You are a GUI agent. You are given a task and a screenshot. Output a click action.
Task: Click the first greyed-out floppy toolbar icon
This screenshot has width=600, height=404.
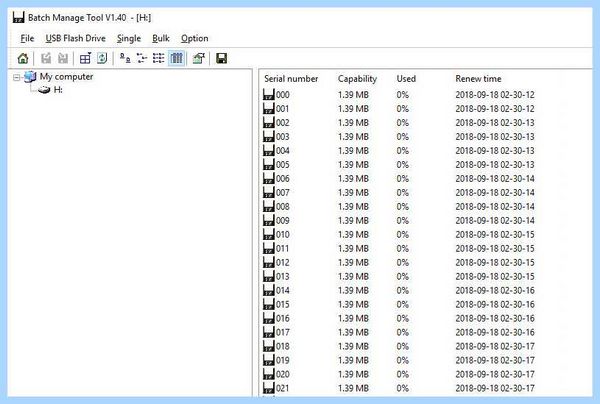[x=46, y=59]
